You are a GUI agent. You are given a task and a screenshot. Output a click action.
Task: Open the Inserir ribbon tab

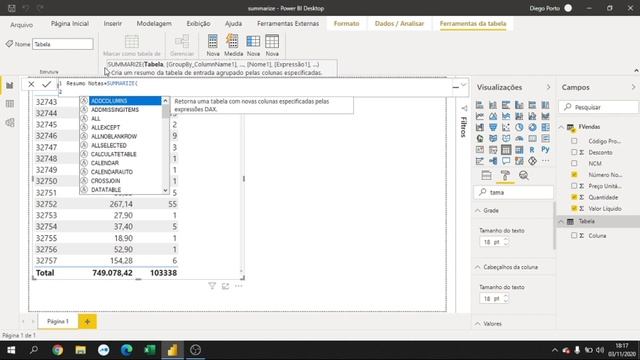click(x=113, y=24)
